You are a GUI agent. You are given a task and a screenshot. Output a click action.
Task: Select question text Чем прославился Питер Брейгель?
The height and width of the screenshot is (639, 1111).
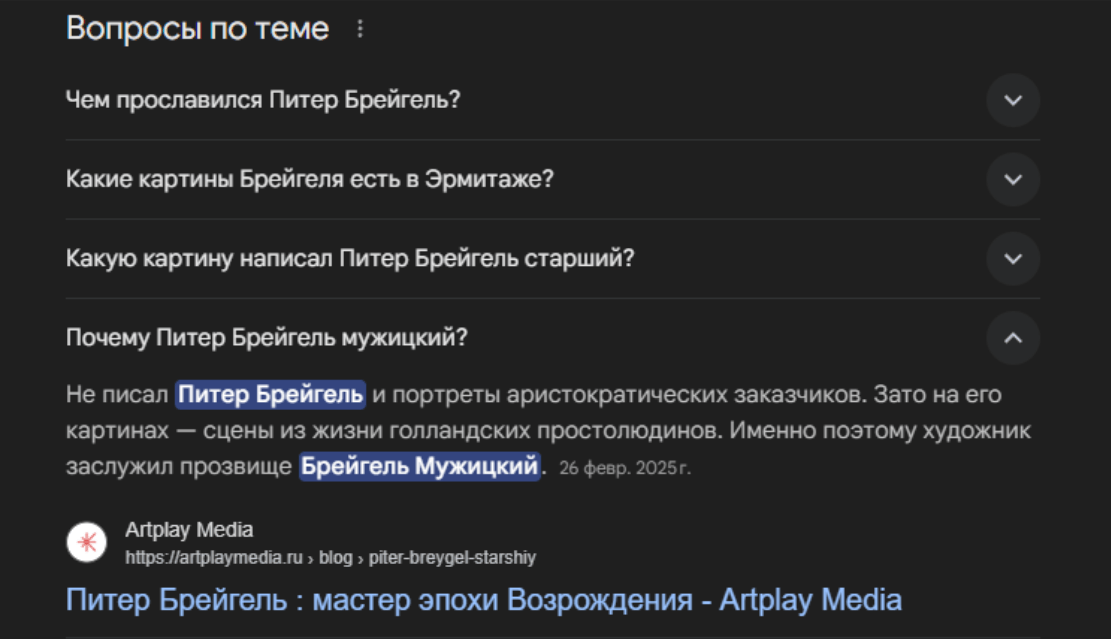click(x=263, y=100)
